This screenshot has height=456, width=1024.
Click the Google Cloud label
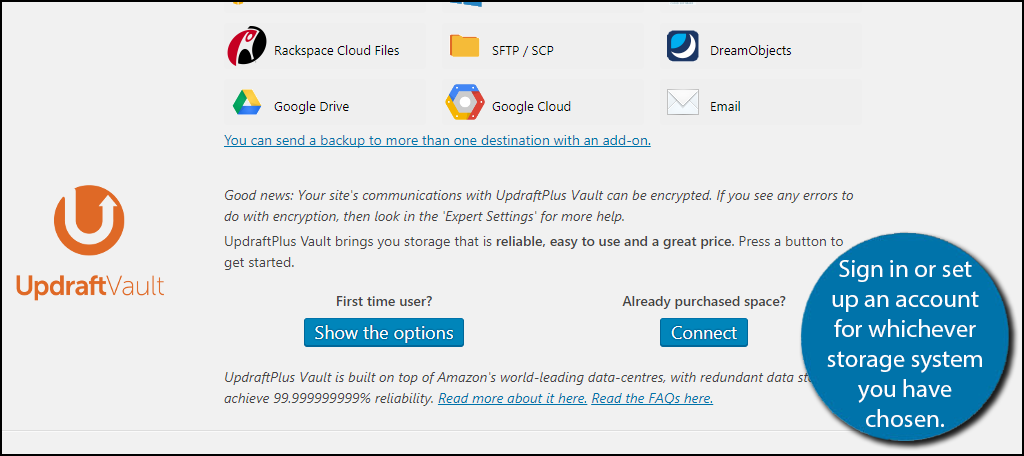[x=531, y=106]
